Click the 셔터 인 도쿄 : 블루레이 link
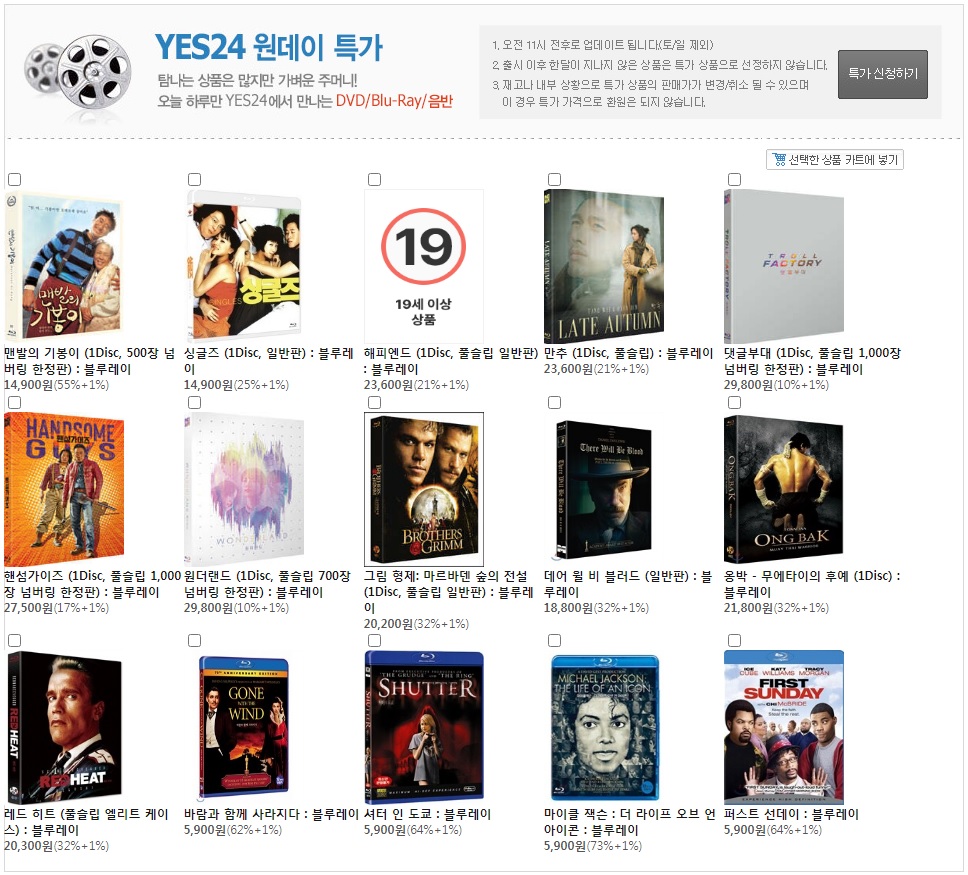 427,814
